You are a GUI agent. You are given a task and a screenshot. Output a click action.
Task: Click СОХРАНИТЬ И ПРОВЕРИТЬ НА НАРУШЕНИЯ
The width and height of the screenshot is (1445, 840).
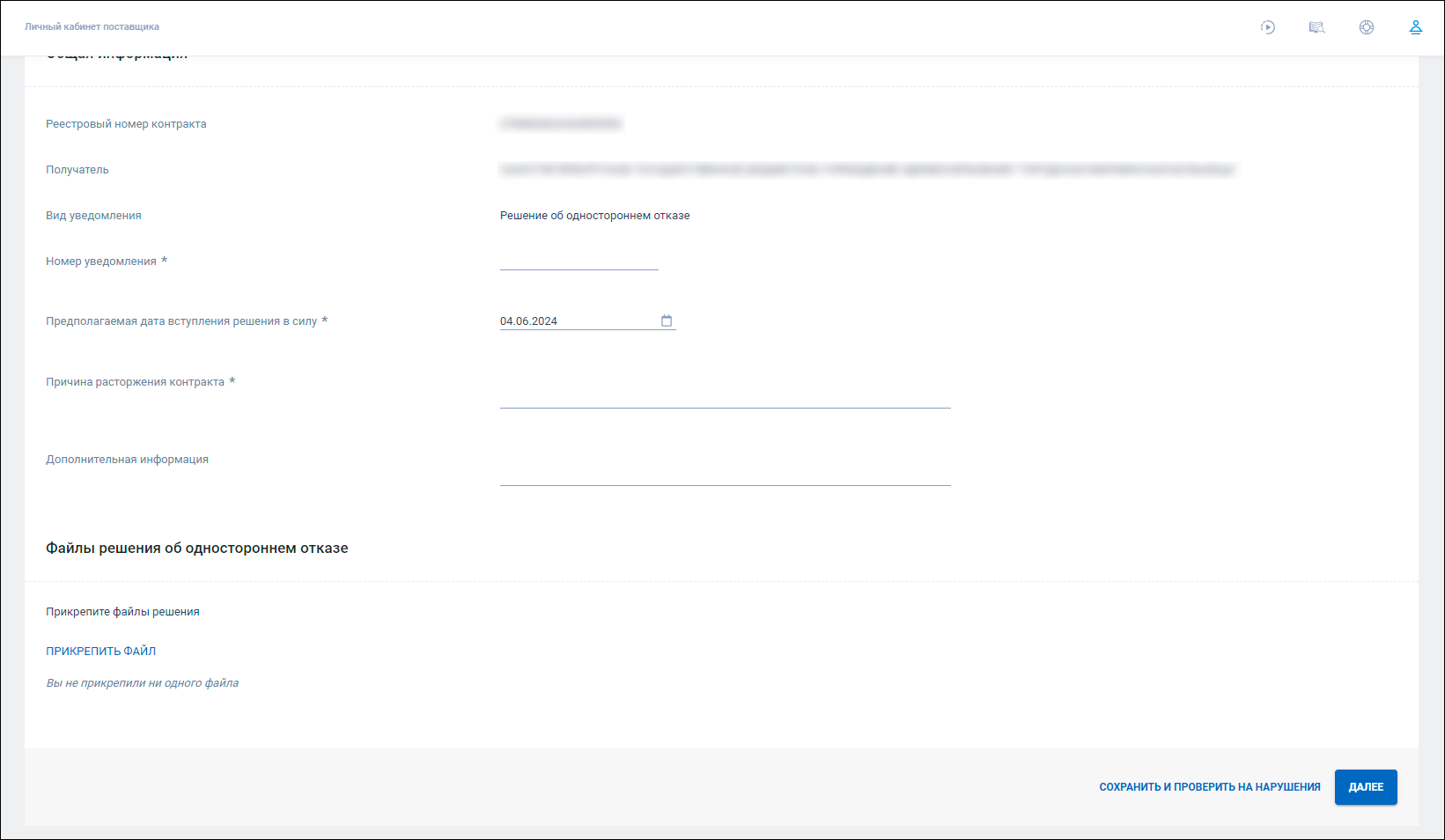[1210, 787]
